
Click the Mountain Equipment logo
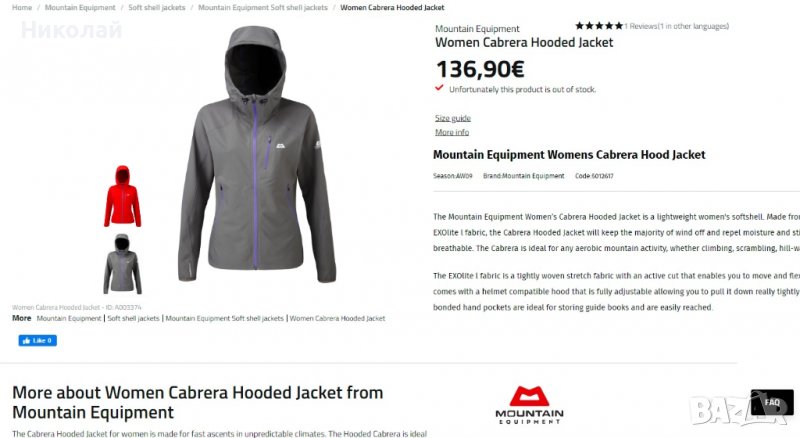pos(530,405)
